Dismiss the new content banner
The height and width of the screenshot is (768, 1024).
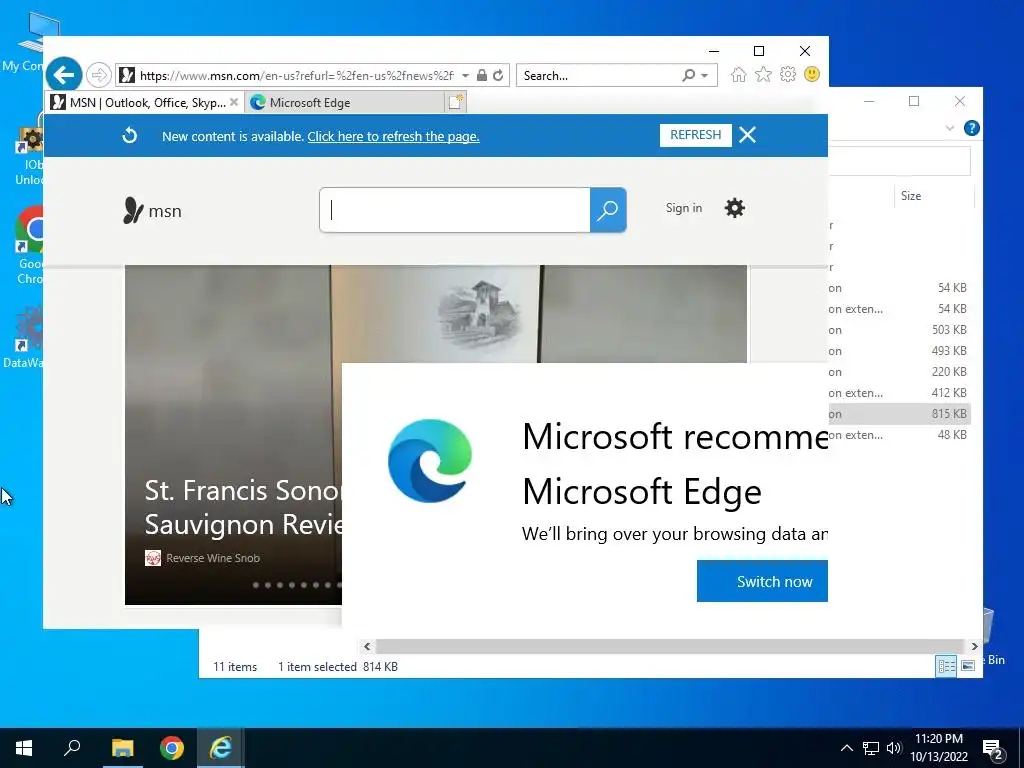point(748,135)
